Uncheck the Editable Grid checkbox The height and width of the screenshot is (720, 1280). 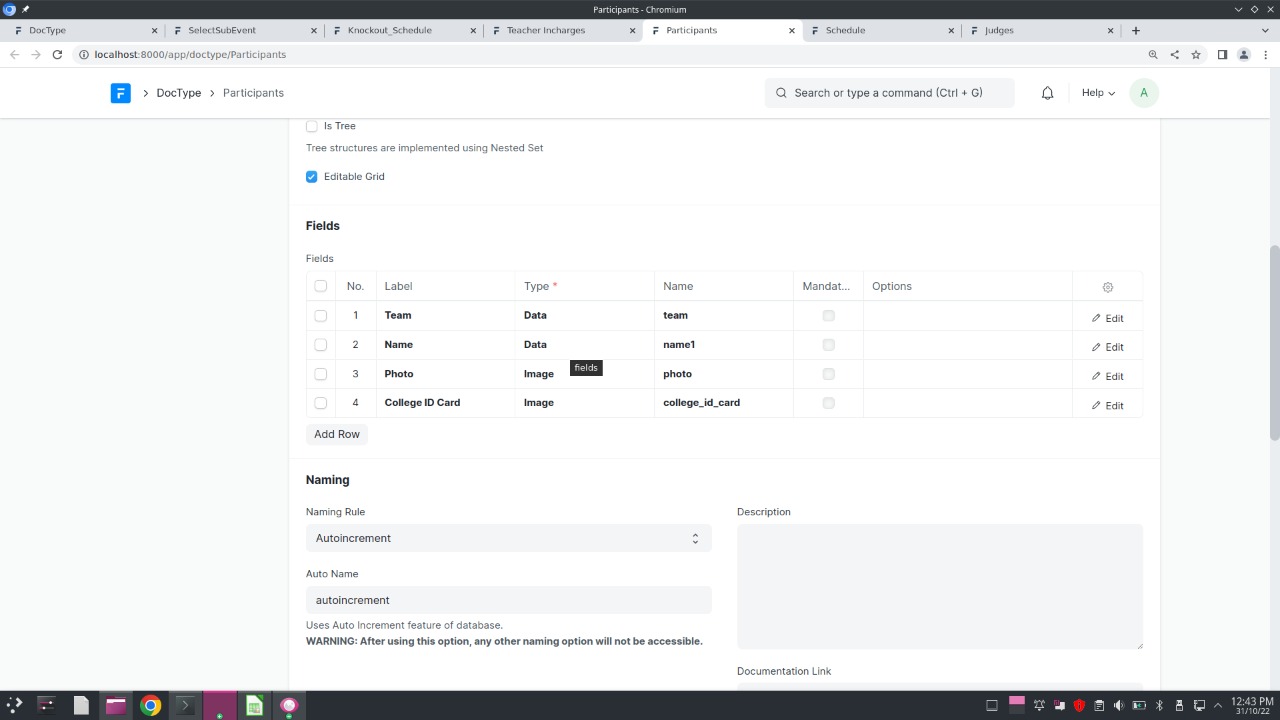point(312,177)
